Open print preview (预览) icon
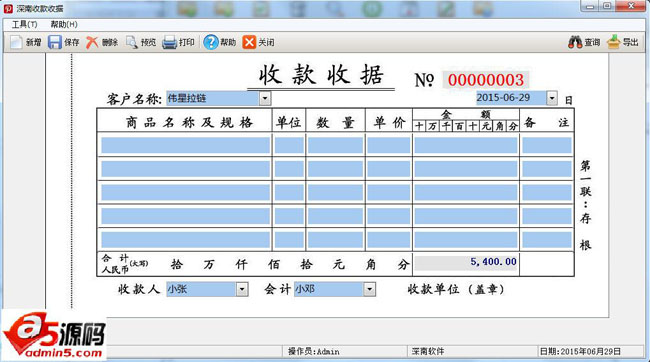 [x=131, y=42]
